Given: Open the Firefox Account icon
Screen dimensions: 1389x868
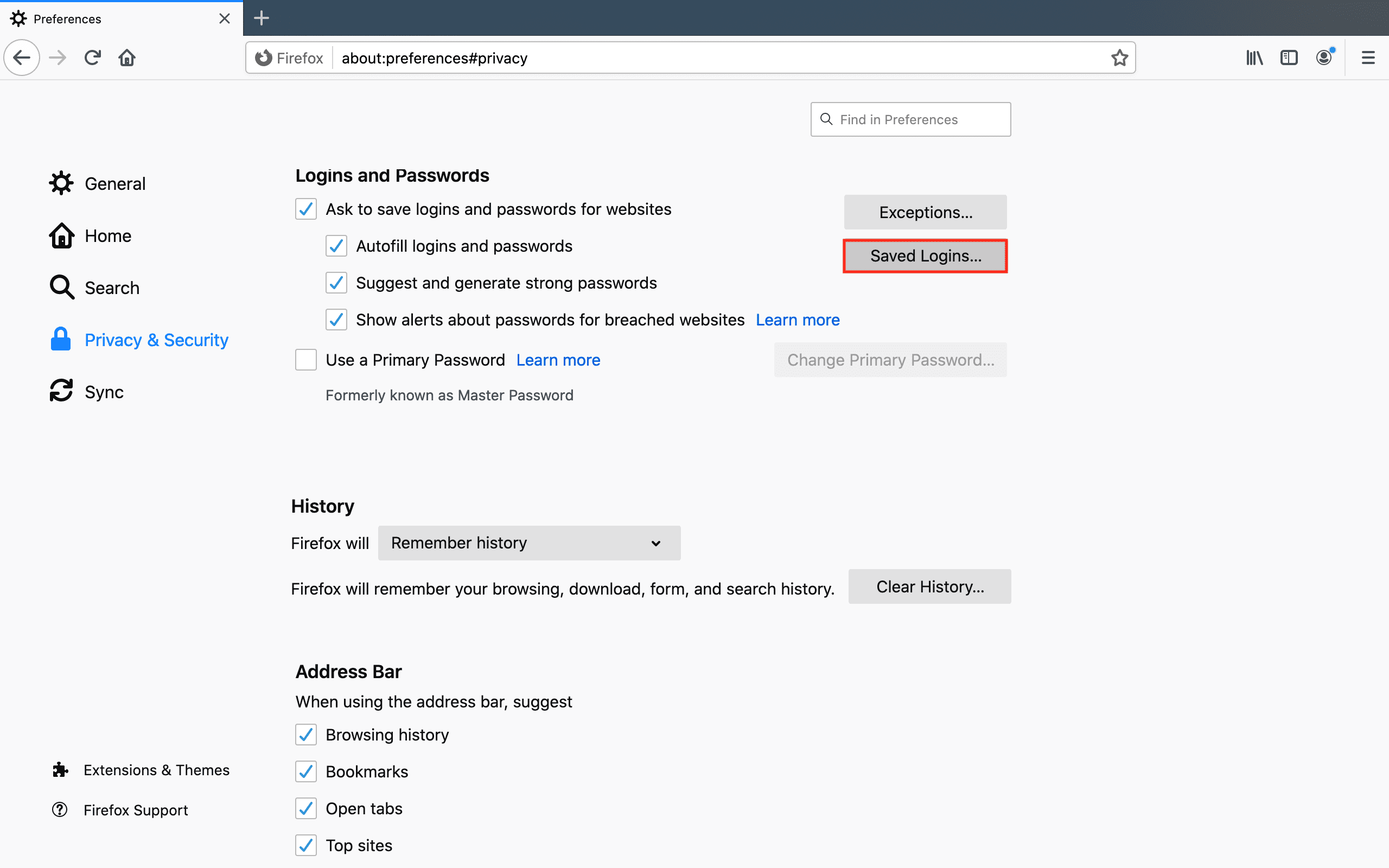Looking at the screenshot, I should pos(1323,58).
